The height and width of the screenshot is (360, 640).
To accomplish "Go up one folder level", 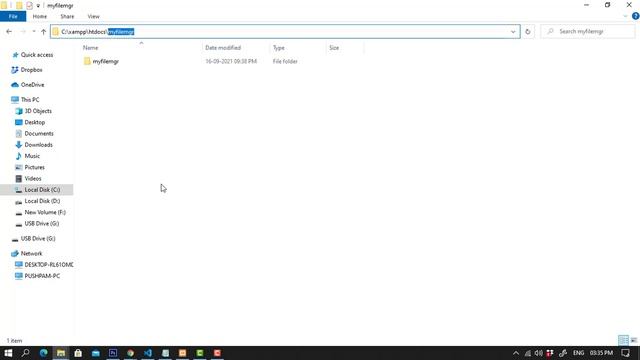I will click(44, 31).
